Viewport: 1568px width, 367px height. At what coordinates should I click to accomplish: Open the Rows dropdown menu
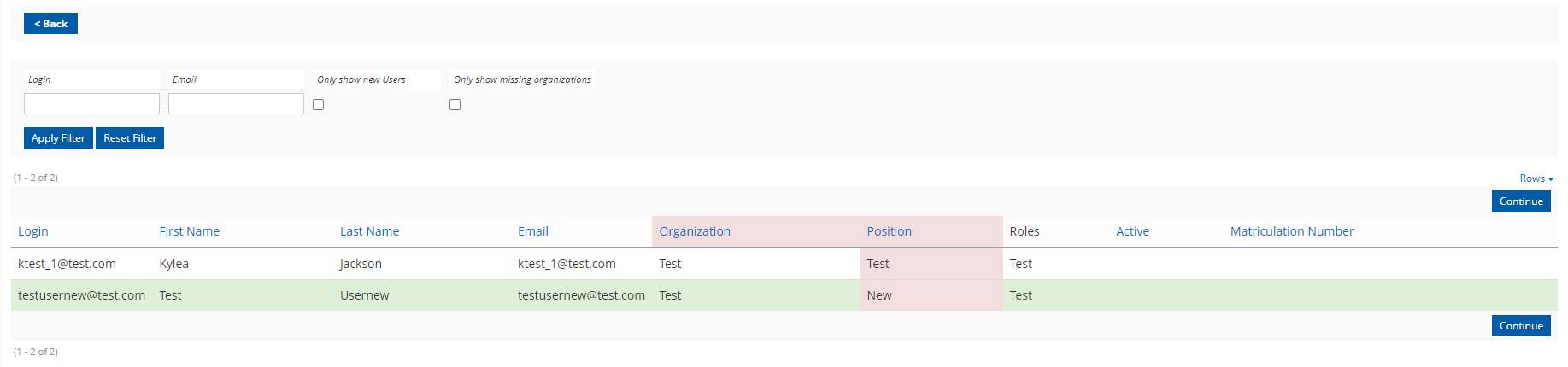click(1536, 178)
